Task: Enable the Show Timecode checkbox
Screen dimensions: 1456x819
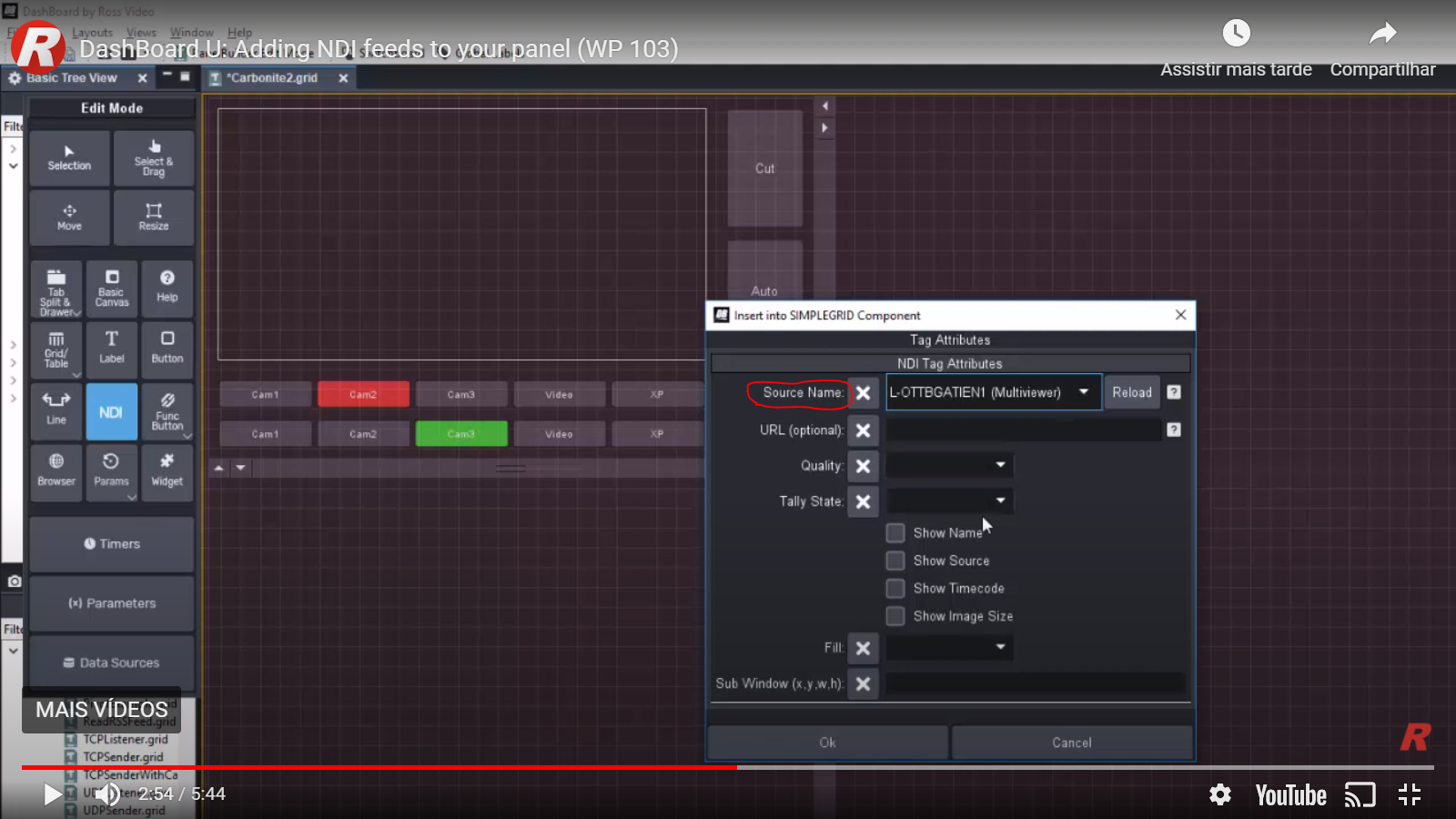Action: (895, 589)
